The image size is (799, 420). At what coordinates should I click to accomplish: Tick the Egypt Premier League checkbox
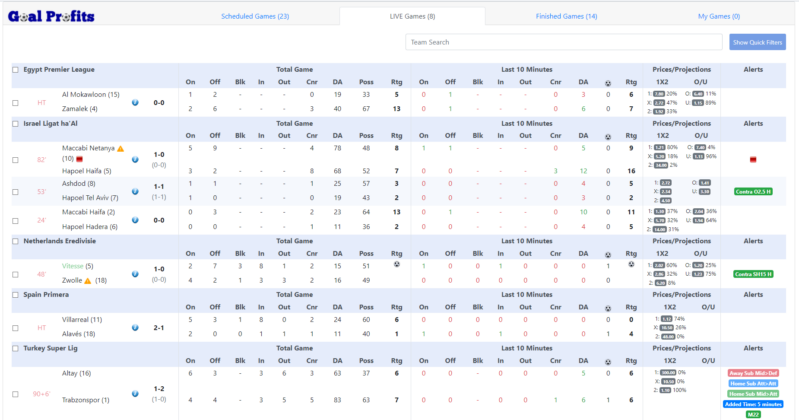click(15, 70)
